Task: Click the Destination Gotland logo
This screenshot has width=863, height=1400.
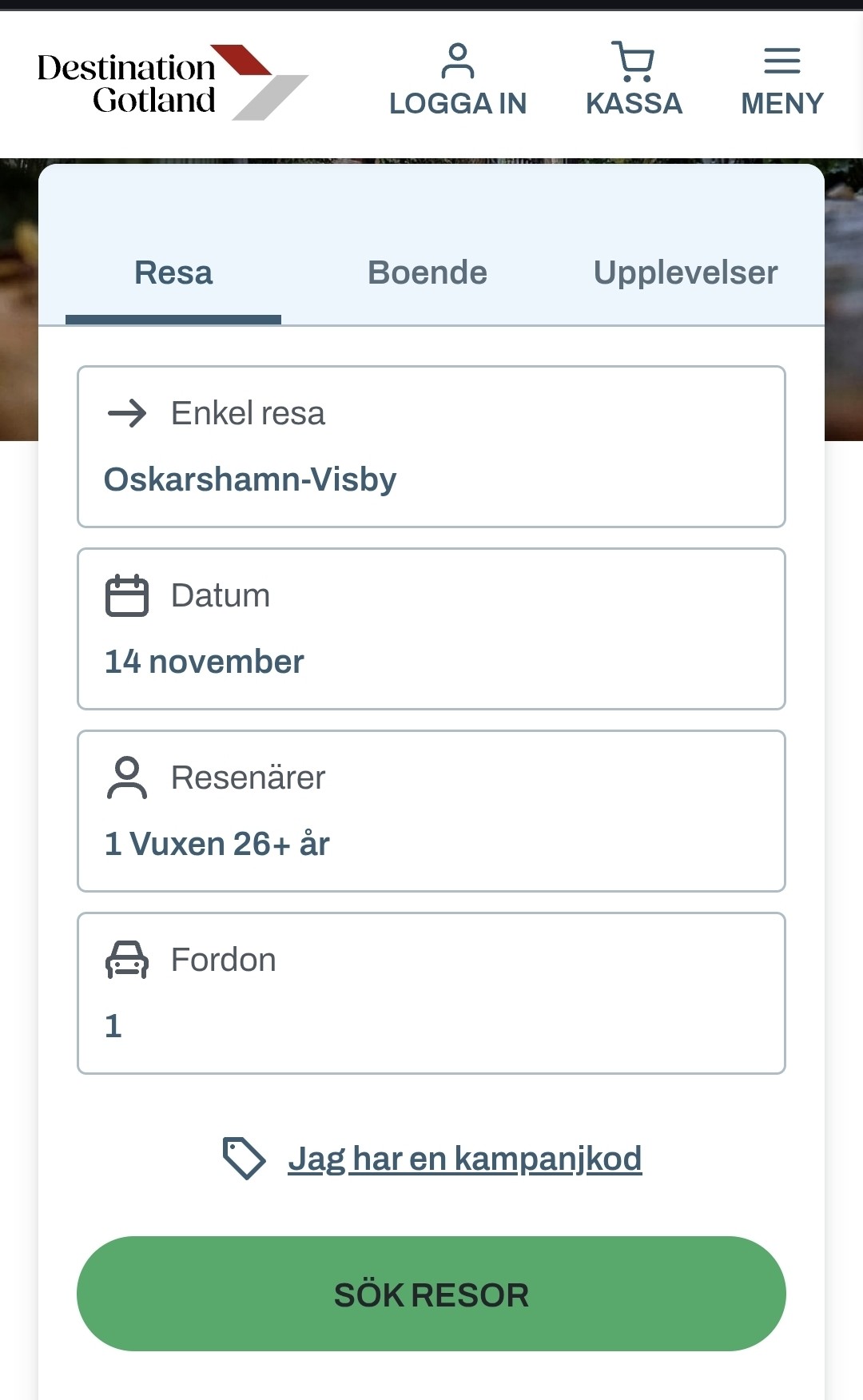Action: click(x=172, y=83)
